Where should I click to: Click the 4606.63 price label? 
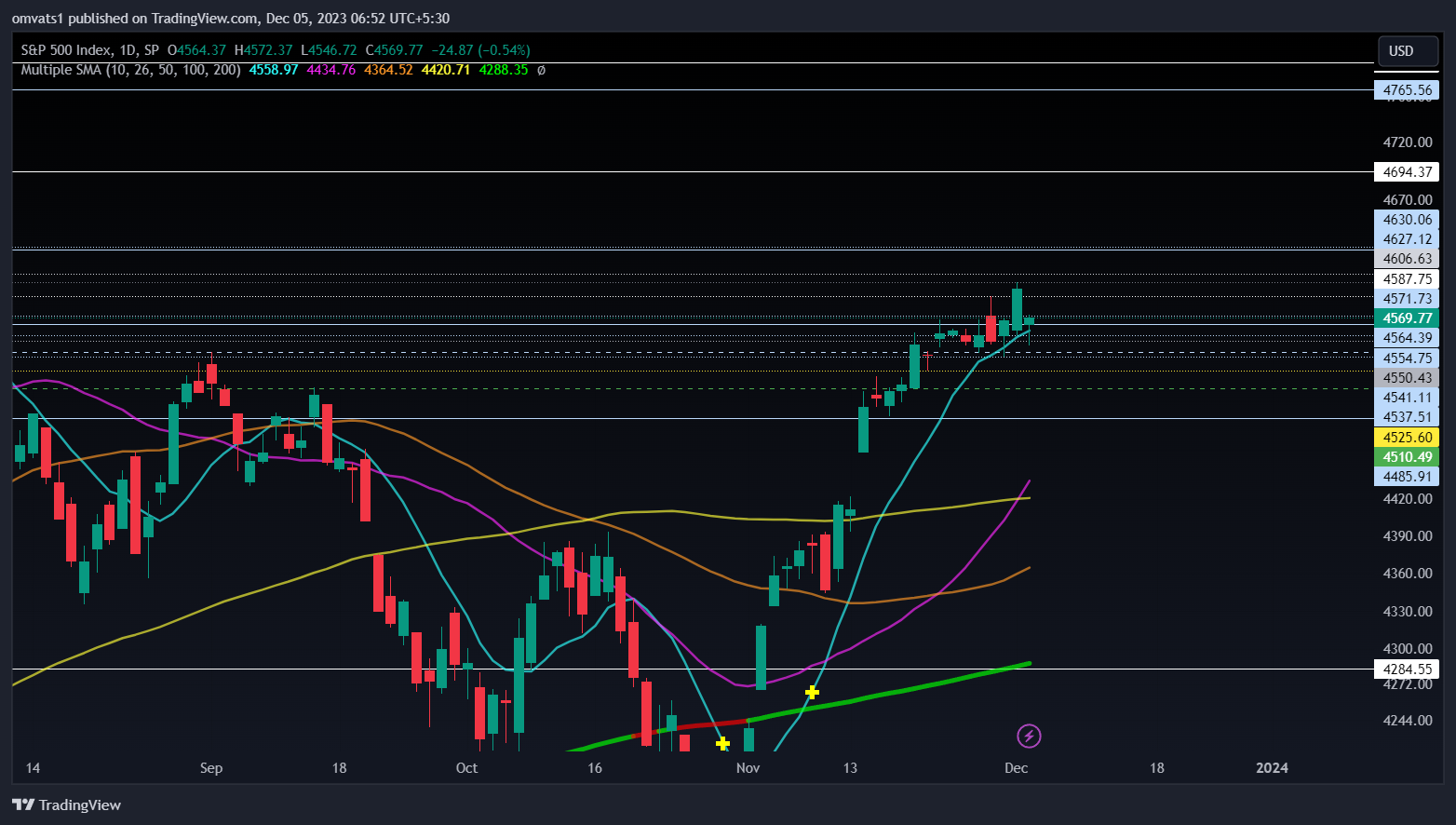pyautogui.click(x=1407, y=259)
